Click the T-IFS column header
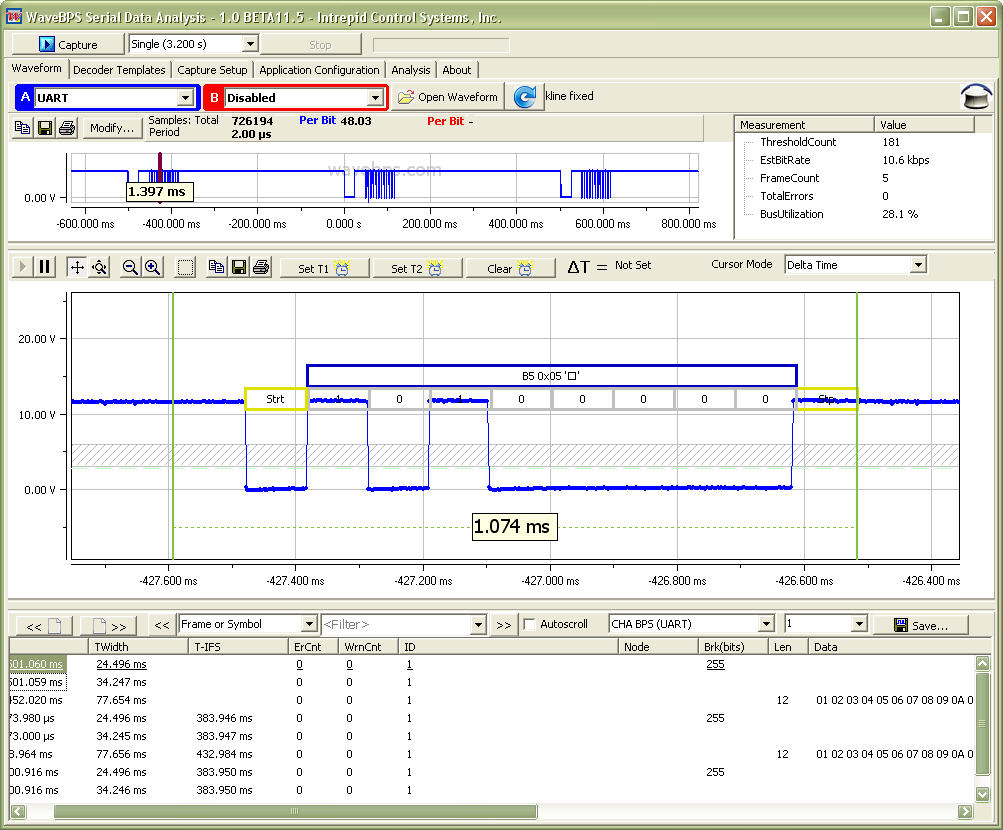The image size is (1003, 830). coord(238,646)
